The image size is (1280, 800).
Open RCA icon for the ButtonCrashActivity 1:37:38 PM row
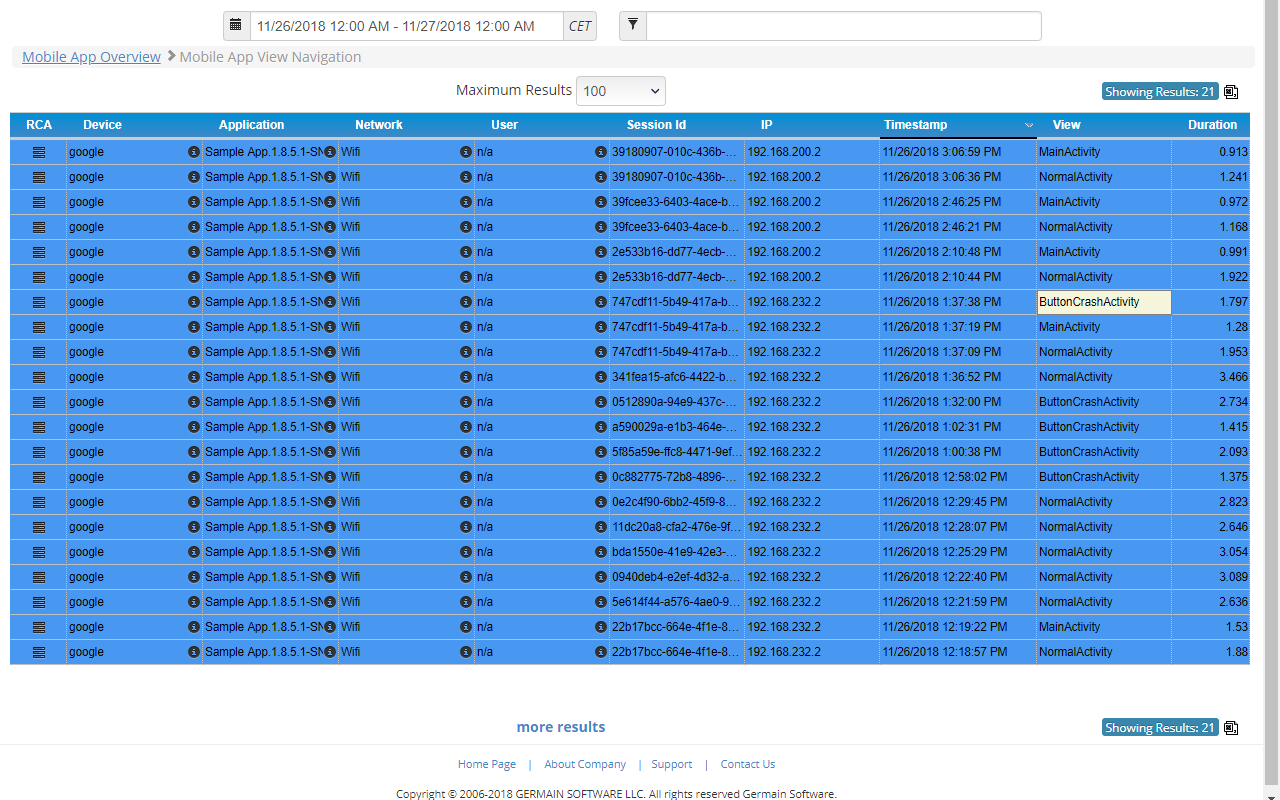pyautogui.click(x=39, y=302)
